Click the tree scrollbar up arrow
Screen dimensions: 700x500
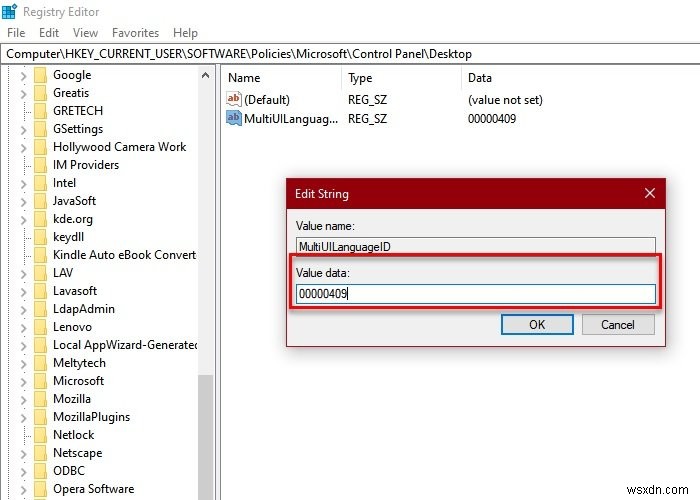tap(205, 75)
